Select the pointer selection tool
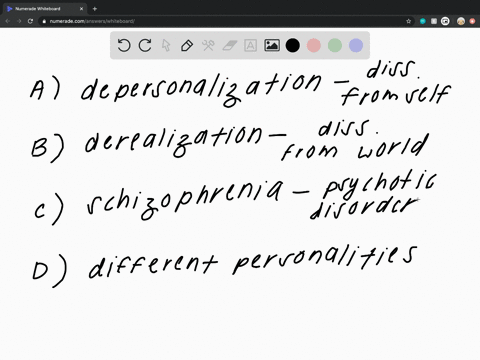 tap(166, 45)
